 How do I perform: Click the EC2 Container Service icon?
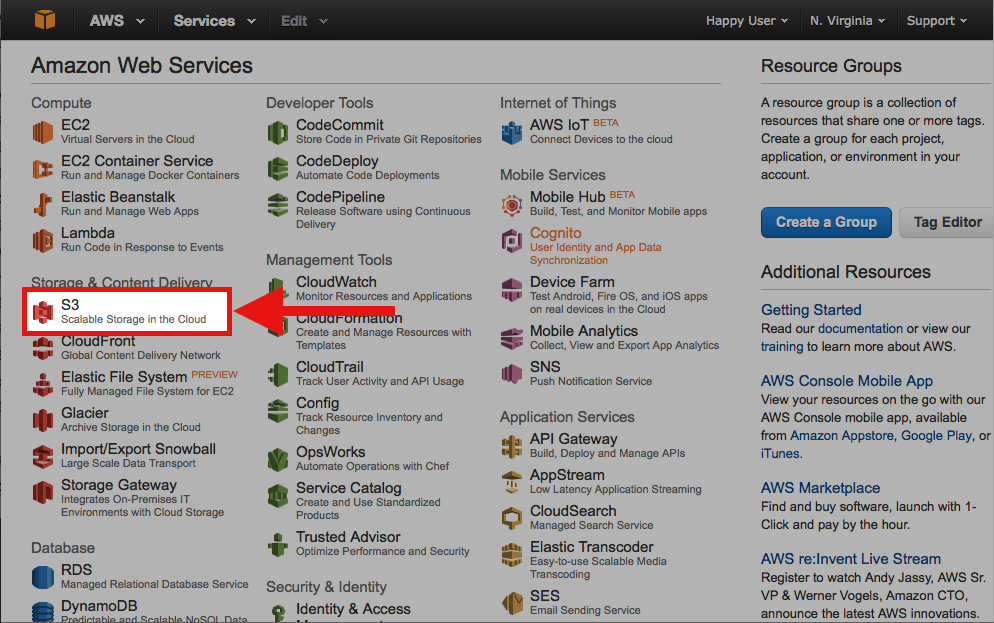pyautogui.click(x=43, y=169)
